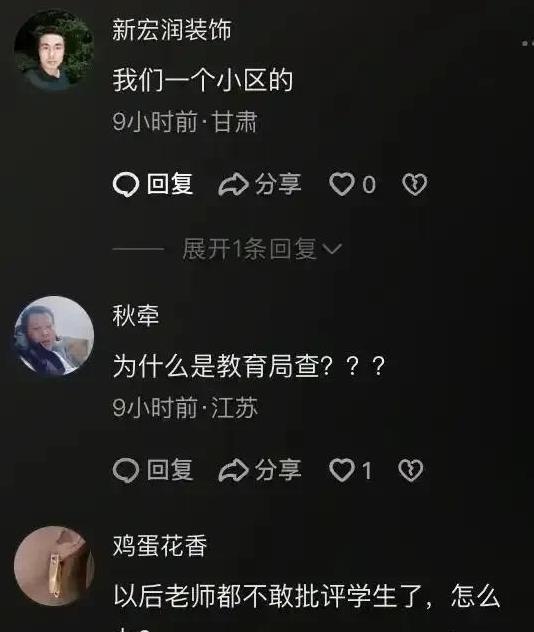
Task: Like 秋牵's comment with heart icon
Action: 342,470
